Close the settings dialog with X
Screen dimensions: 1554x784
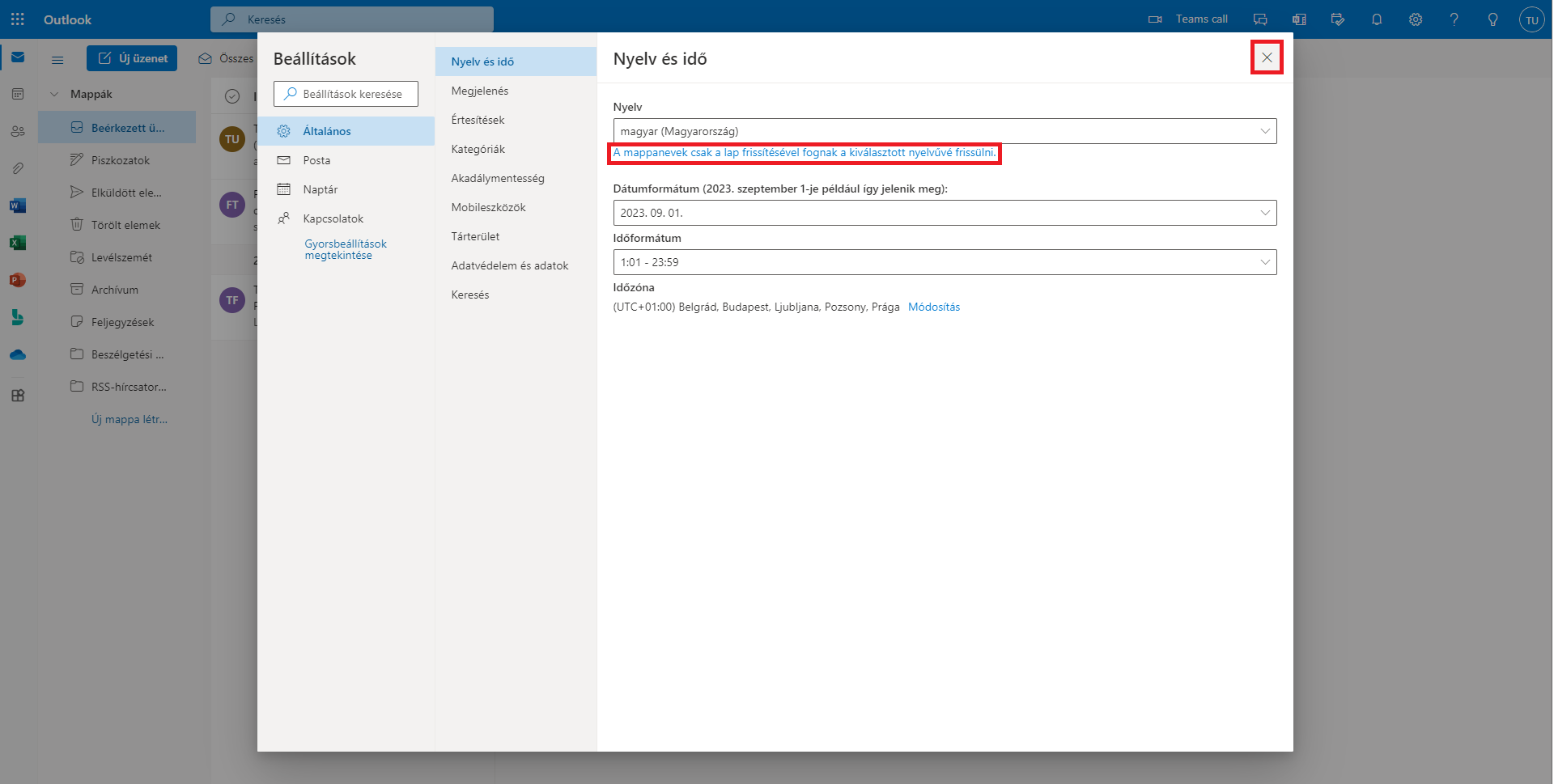tap(1267, 57)
